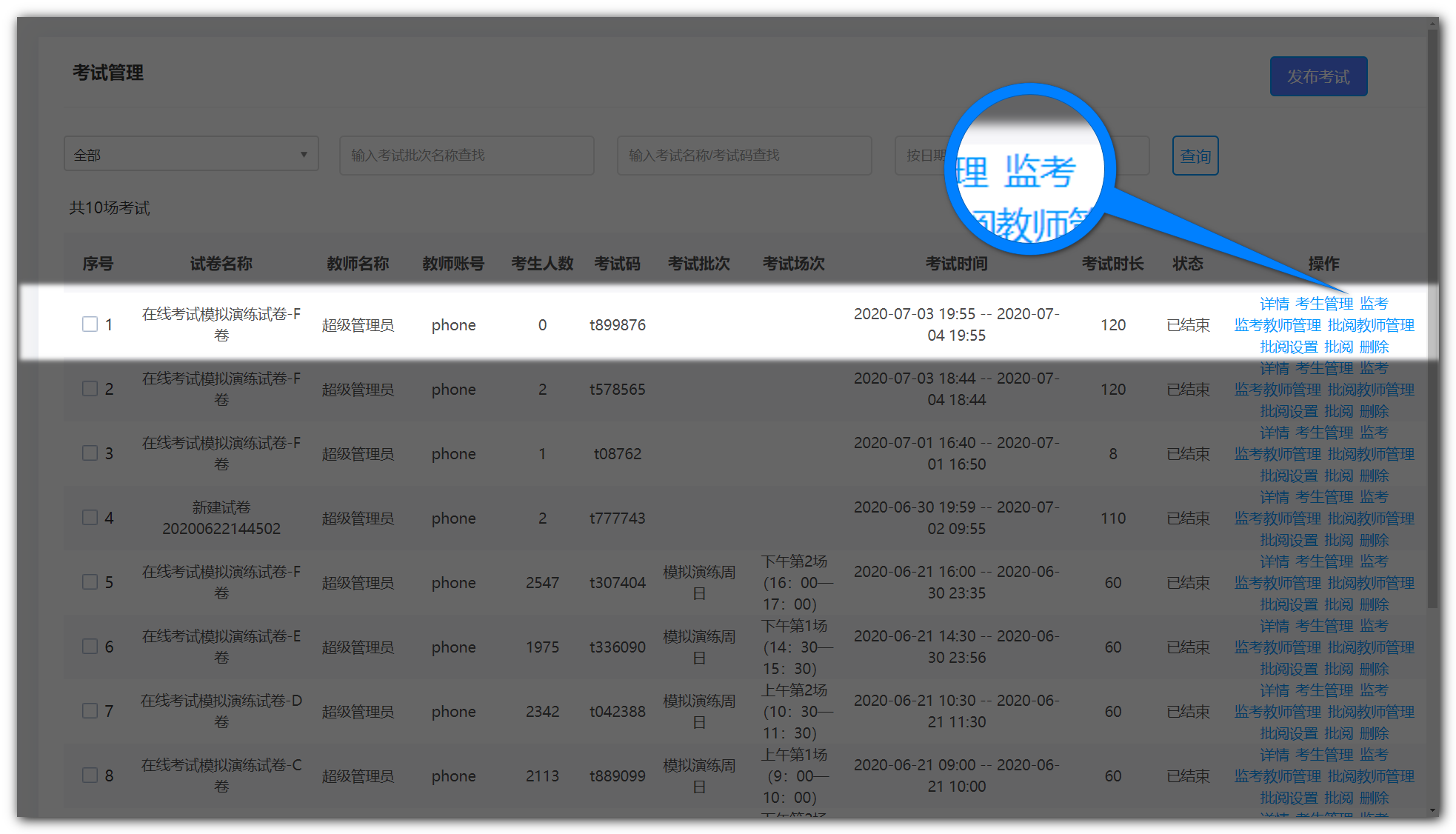Screen dimensions: 1456x834
Task: Check the checkbox for row 1
Action: tap(90, 324)
